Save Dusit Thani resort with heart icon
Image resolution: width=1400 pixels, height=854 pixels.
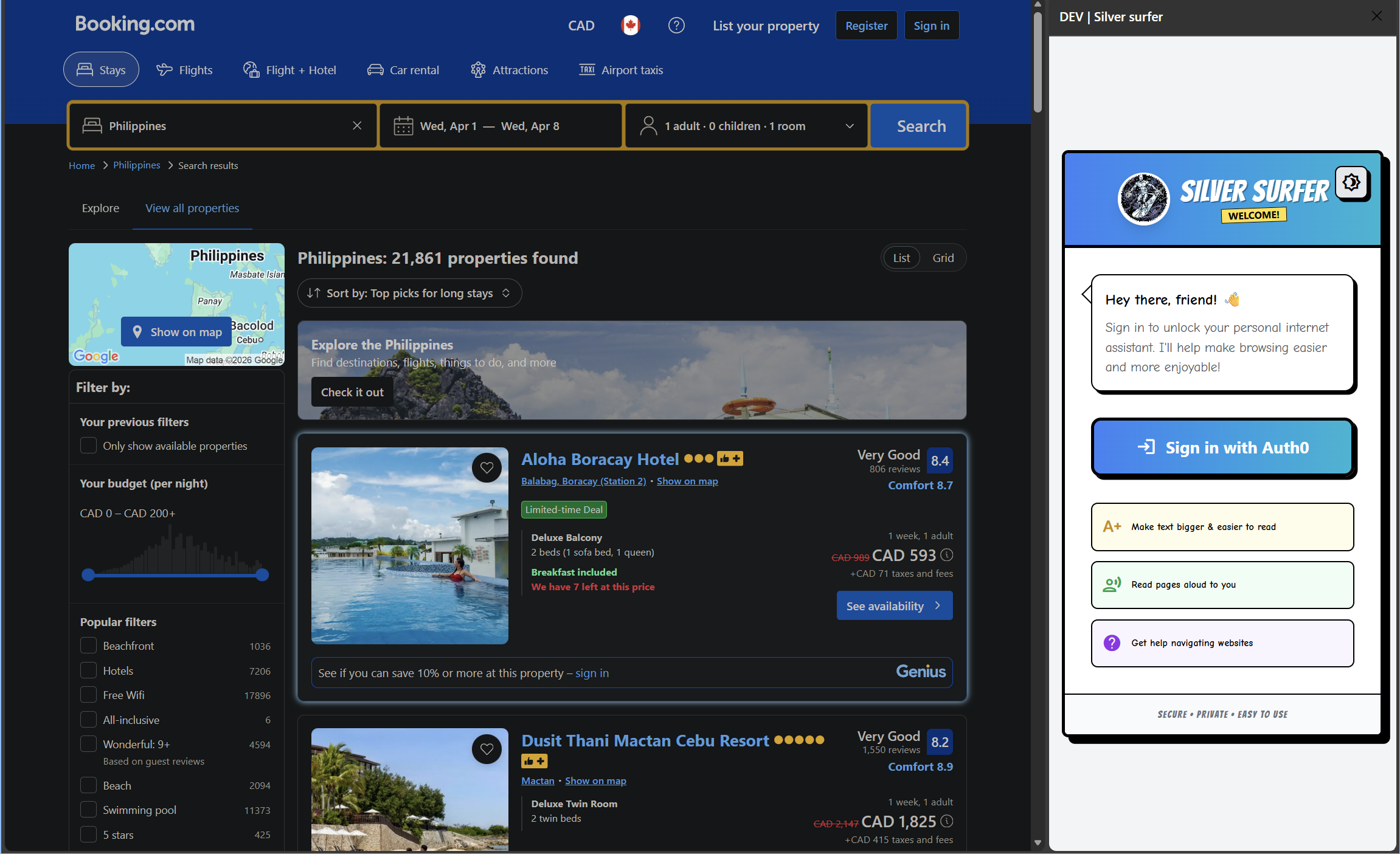click(x=487, y=749)
